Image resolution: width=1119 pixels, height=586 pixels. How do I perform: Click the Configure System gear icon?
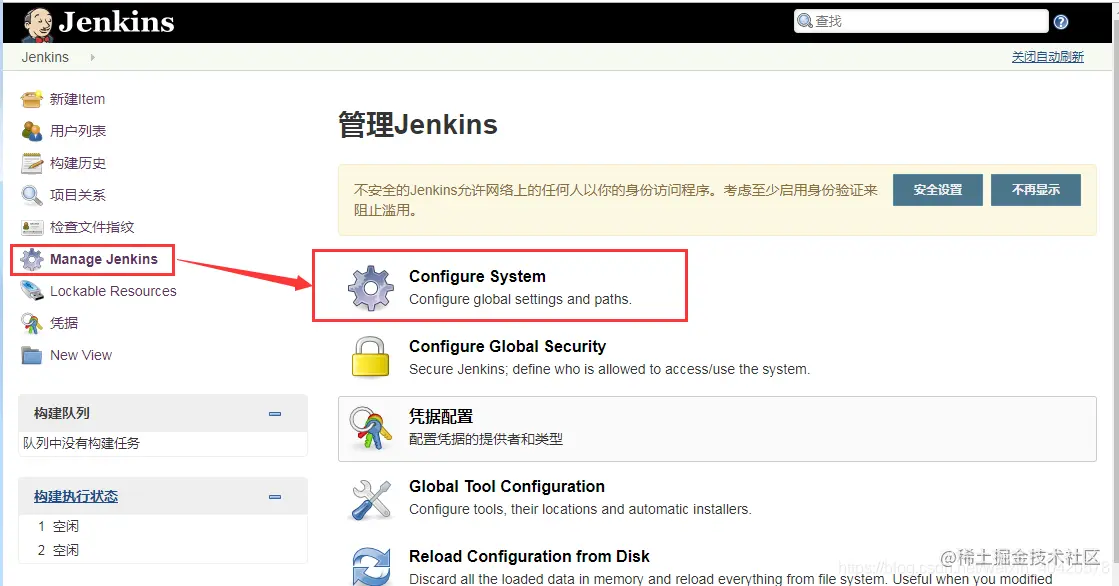370,288
